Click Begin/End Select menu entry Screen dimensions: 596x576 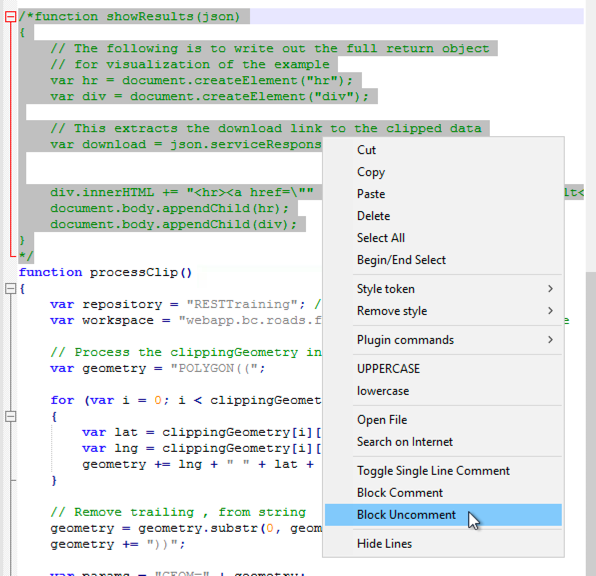443,260
